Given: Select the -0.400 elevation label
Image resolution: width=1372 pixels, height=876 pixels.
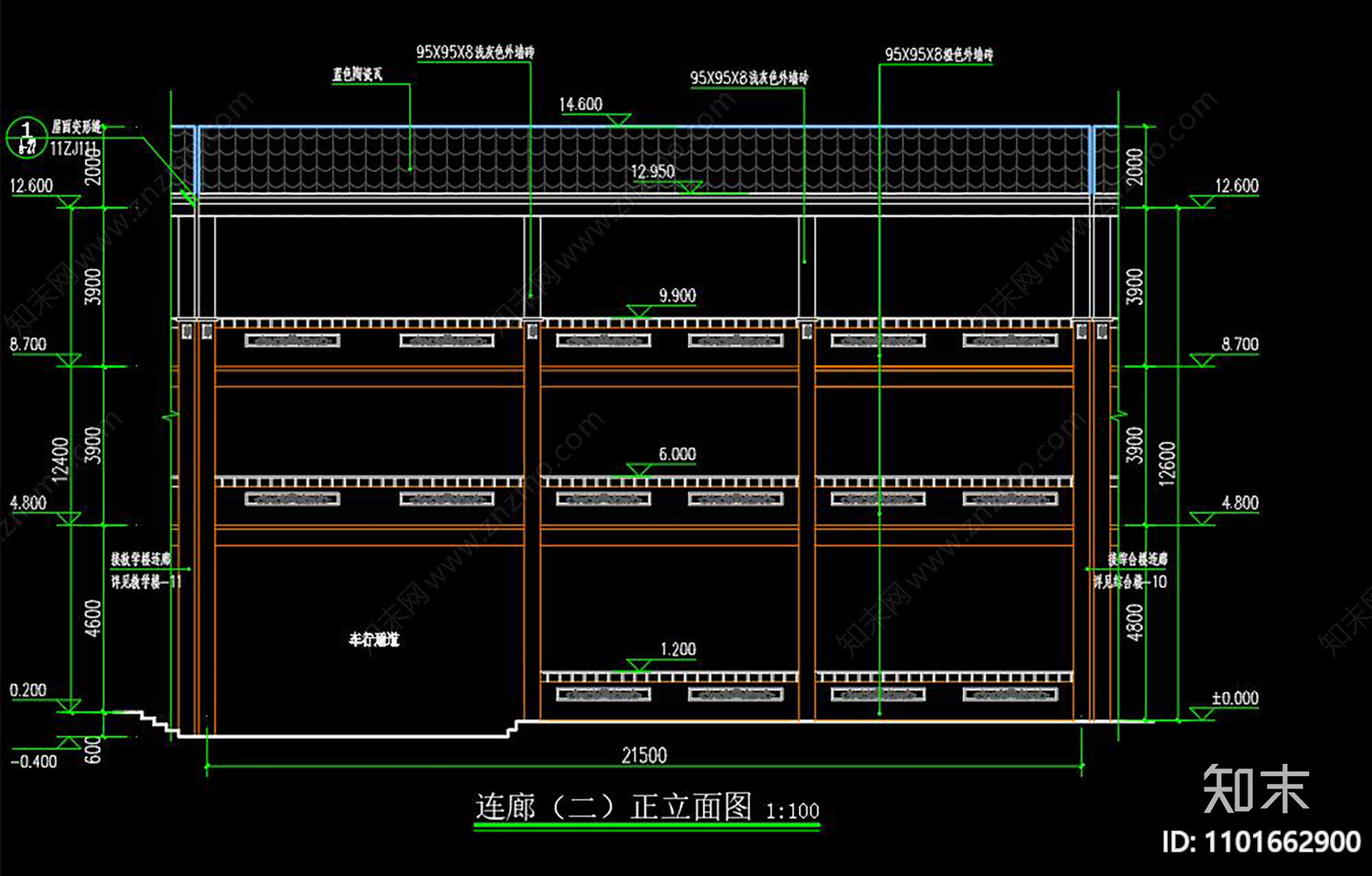Looking at the screenshot, I should (x=33, y=761).
